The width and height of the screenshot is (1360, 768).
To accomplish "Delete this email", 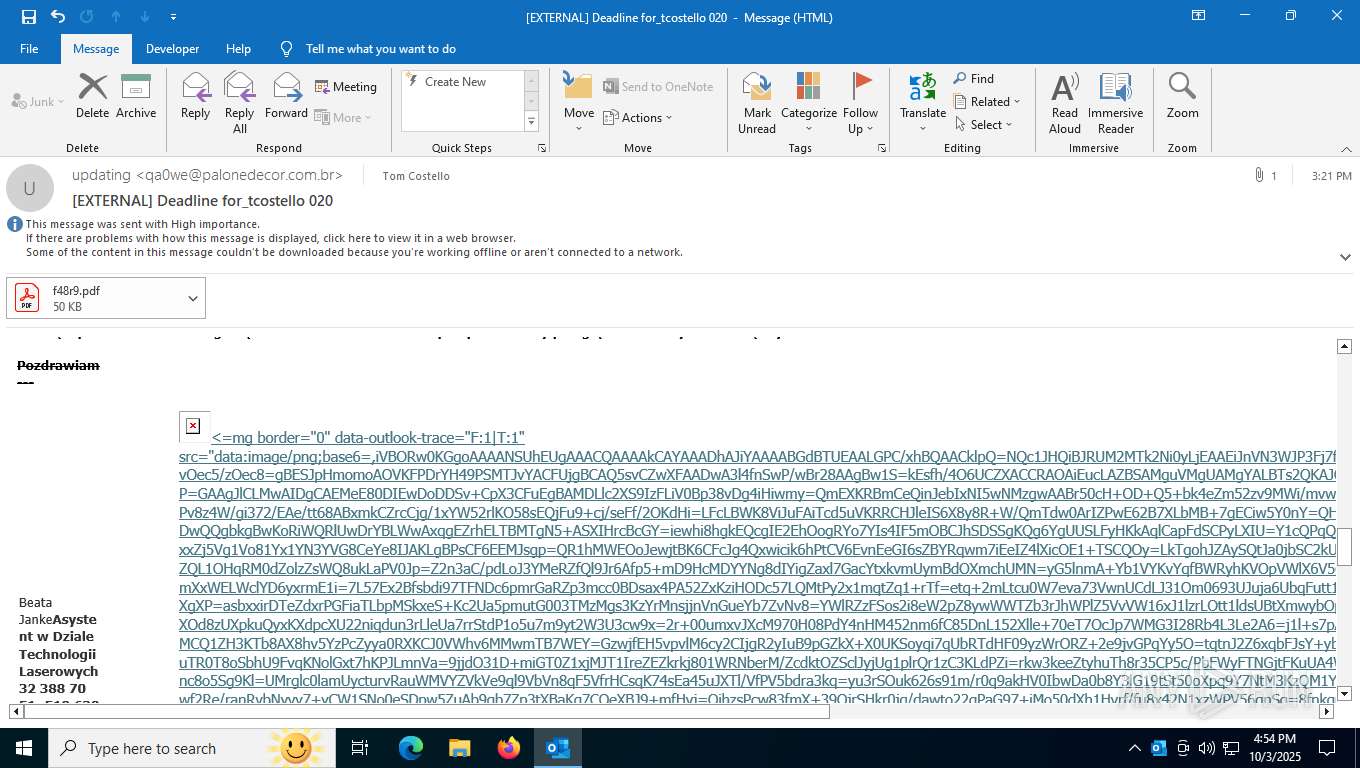I will 92,96.
